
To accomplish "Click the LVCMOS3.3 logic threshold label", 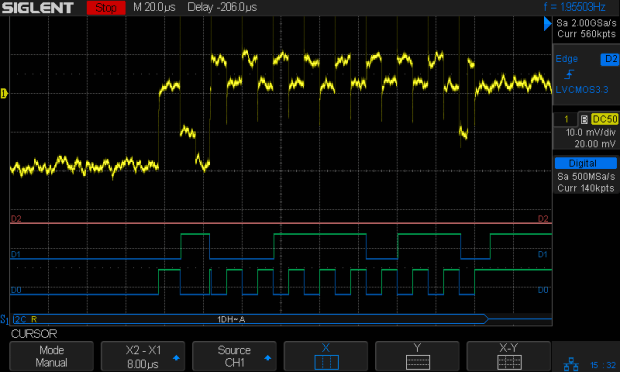I will coord(582,90).
